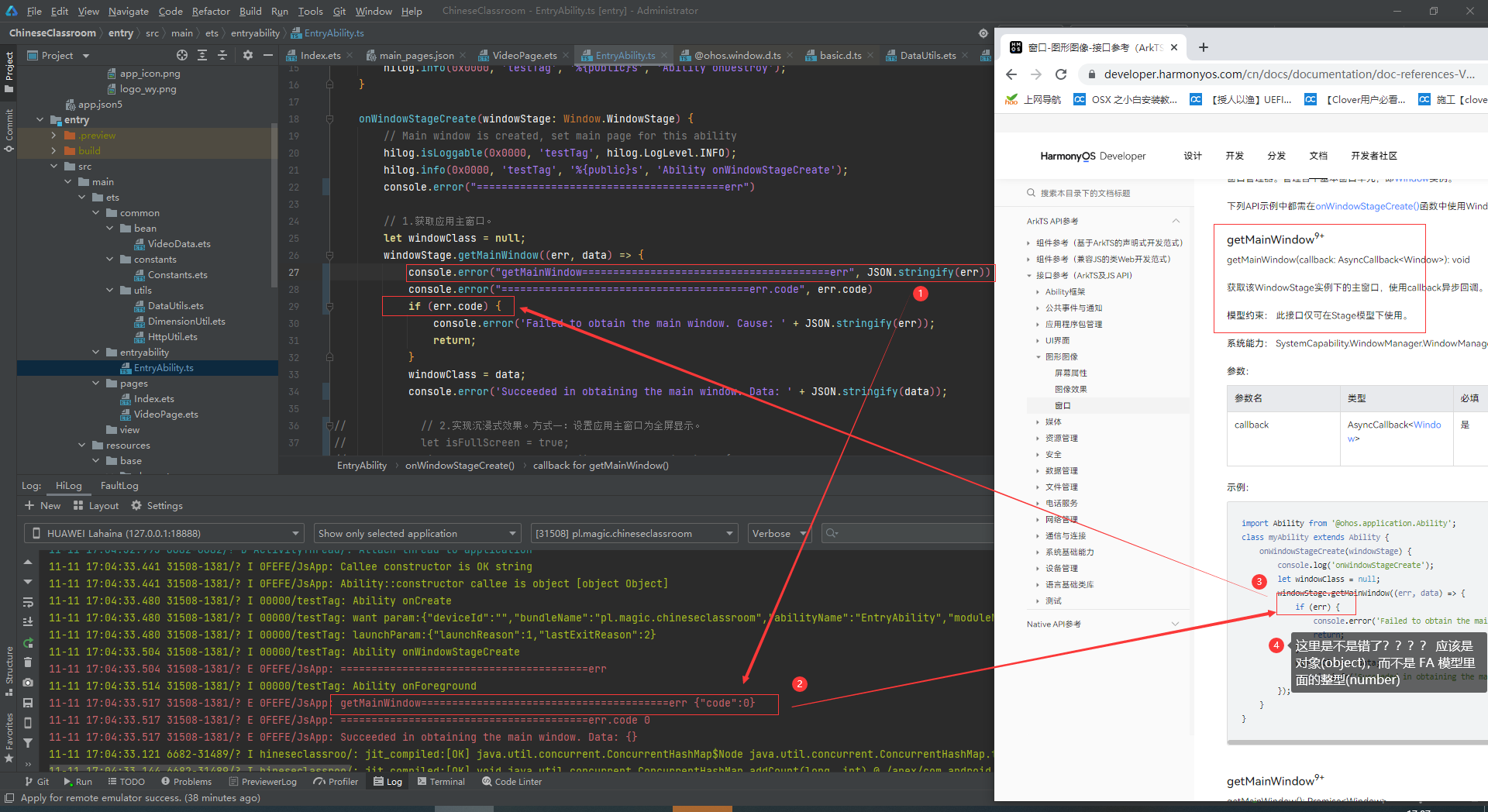1488x812 pixels.
Task: Open Project view mode dropdown
Action: click(59, 55)
